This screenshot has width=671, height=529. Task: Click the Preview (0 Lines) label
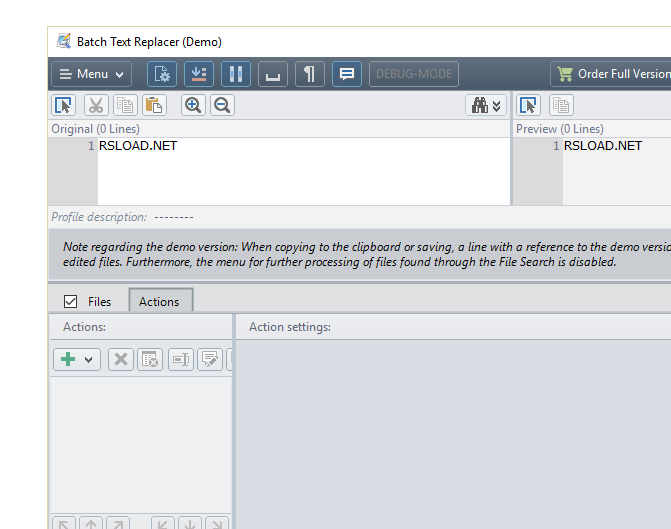point(560,129)
